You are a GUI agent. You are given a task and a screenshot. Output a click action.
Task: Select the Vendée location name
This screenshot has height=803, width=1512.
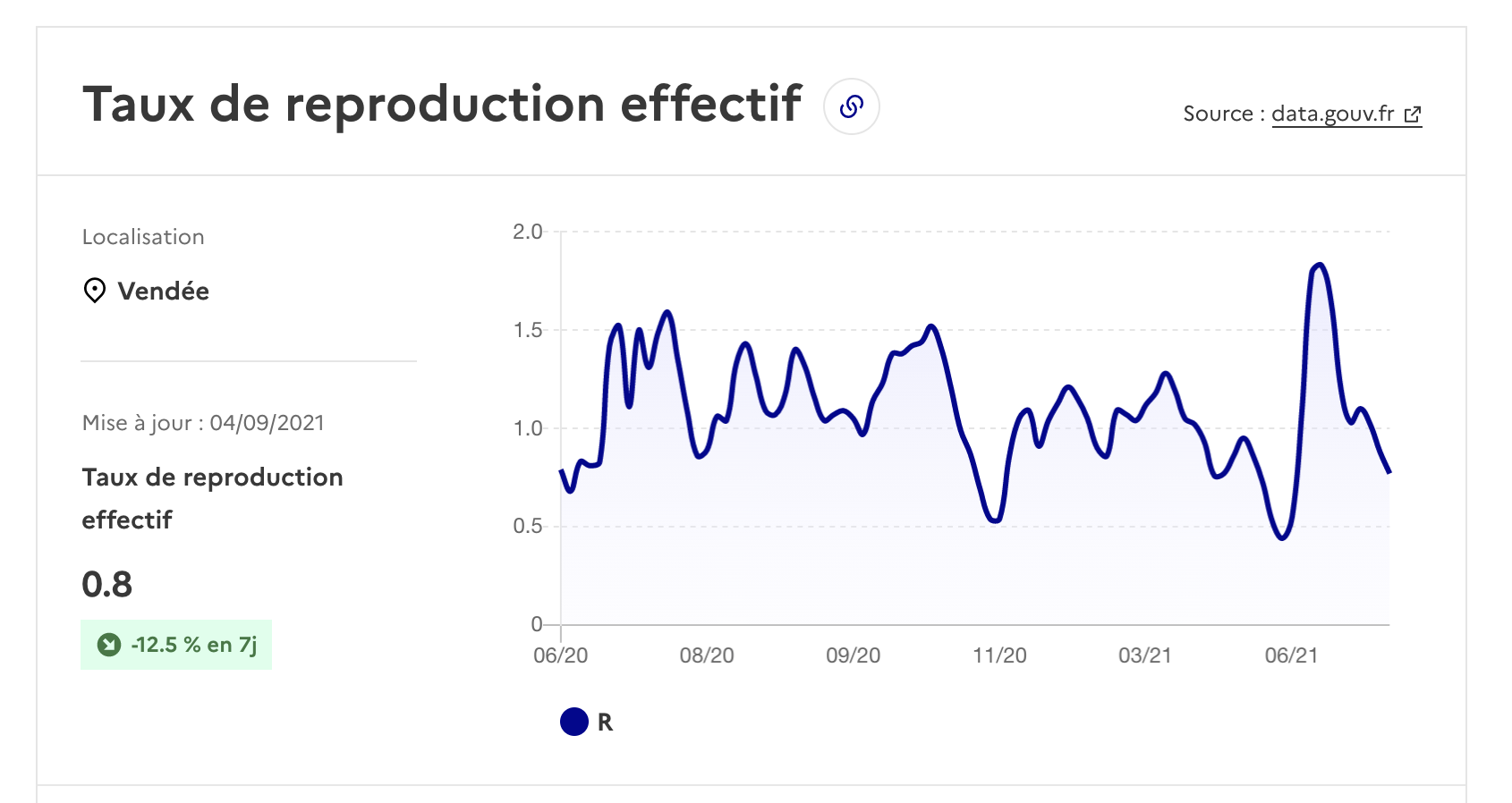click(164, 292)
